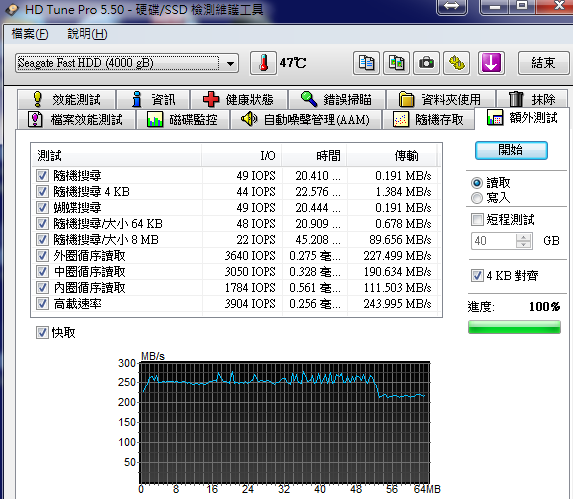The width and height of the screenshot is (573, 499).
Task: Open the 自動噪聲管理 (AAM) tab
Action: [306, 119]
